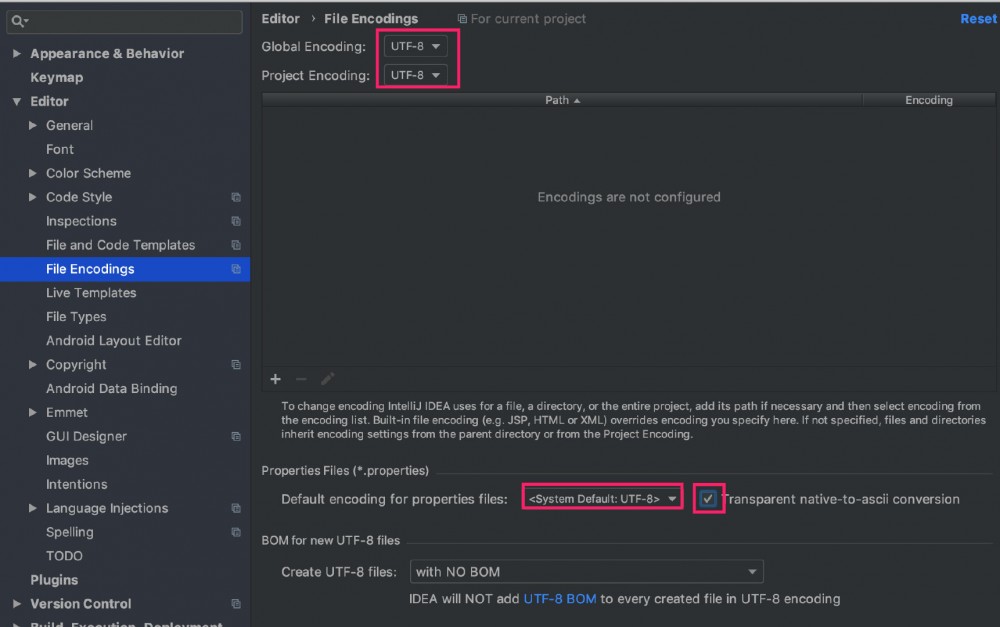Open the Global Encoding dropdown

point(416,46)
